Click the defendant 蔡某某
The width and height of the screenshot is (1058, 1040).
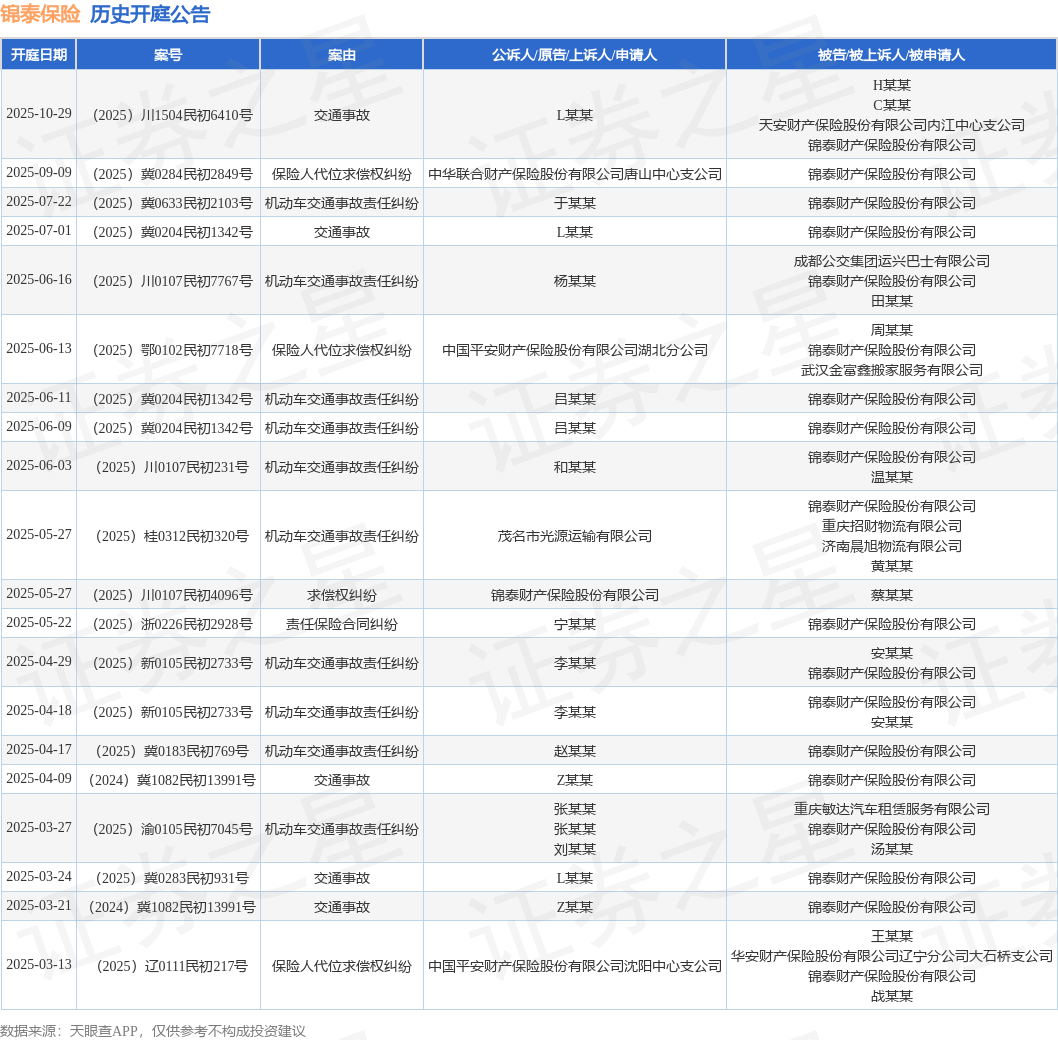(x=891, y=595)
